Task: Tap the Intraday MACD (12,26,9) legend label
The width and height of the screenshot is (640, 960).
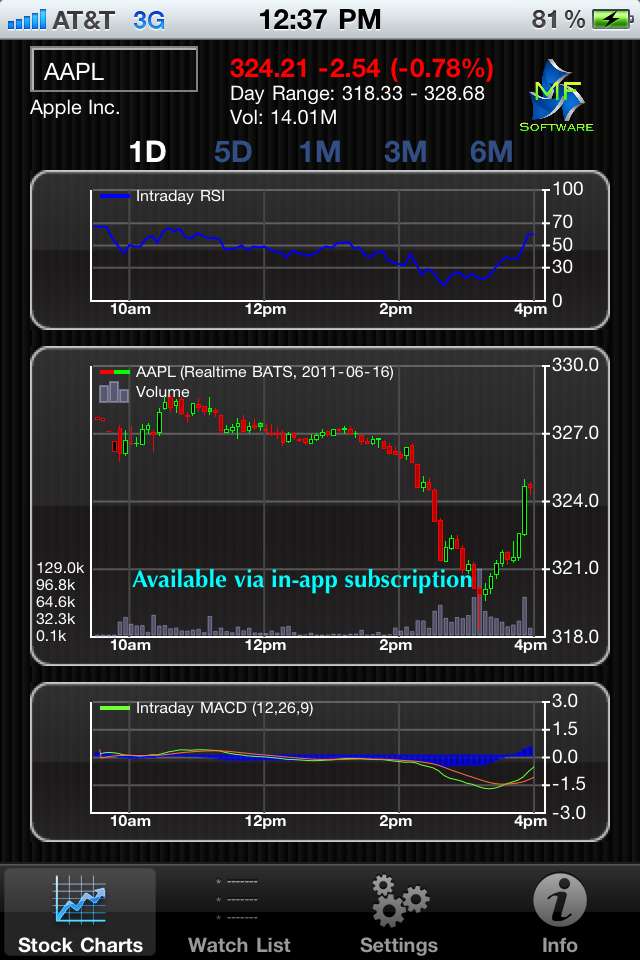Action: click(224, 708)
